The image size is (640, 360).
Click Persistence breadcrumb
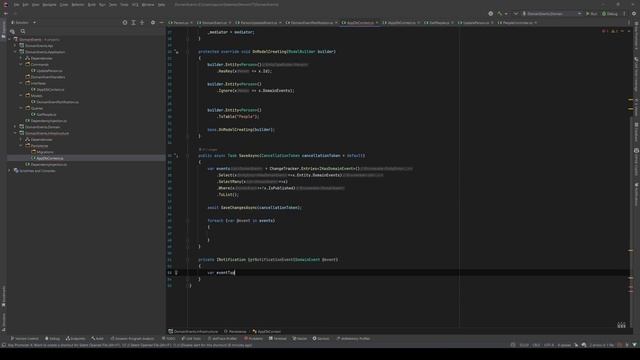[x=236, y=331]
